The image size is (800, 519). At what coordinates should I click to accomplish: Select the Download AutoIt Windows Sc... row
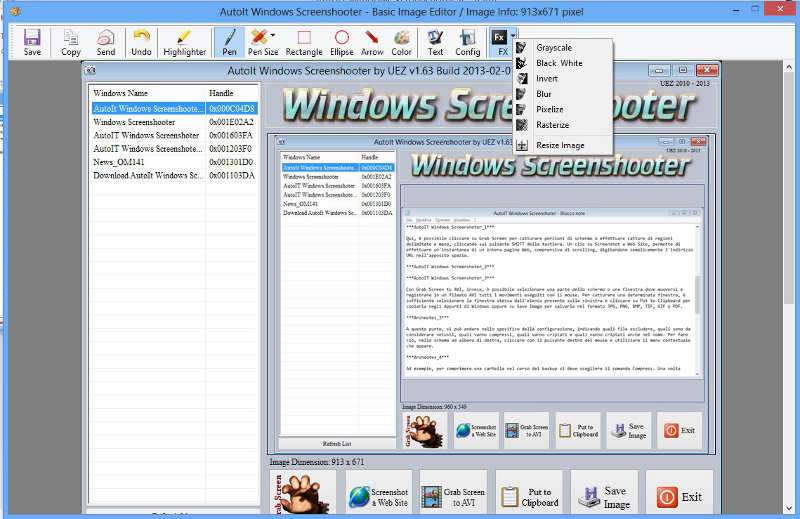click(175, 175)
